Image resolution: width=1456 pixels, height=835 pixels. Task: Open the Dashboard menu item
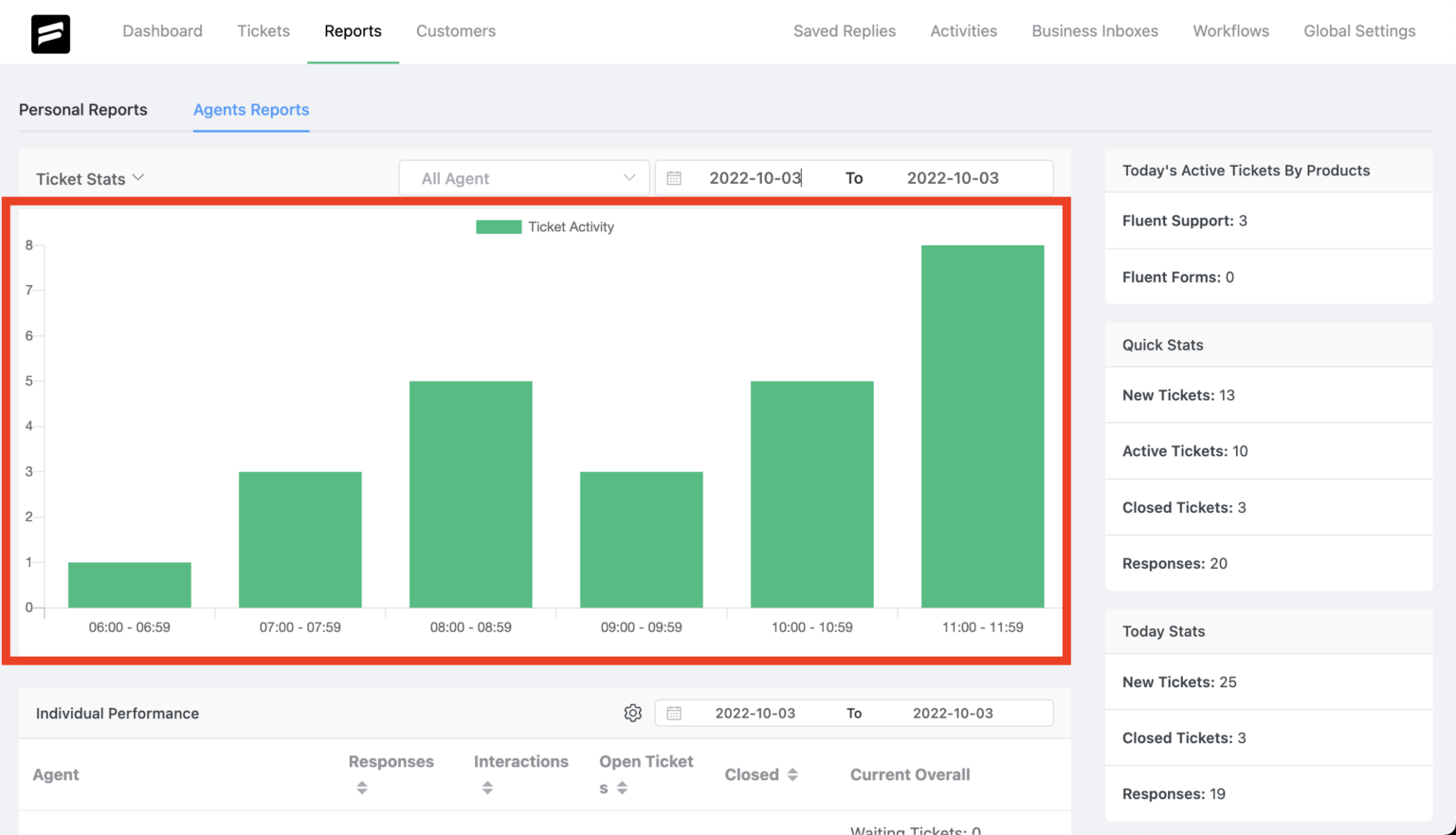pyautogui.click(x=162, y=30)
